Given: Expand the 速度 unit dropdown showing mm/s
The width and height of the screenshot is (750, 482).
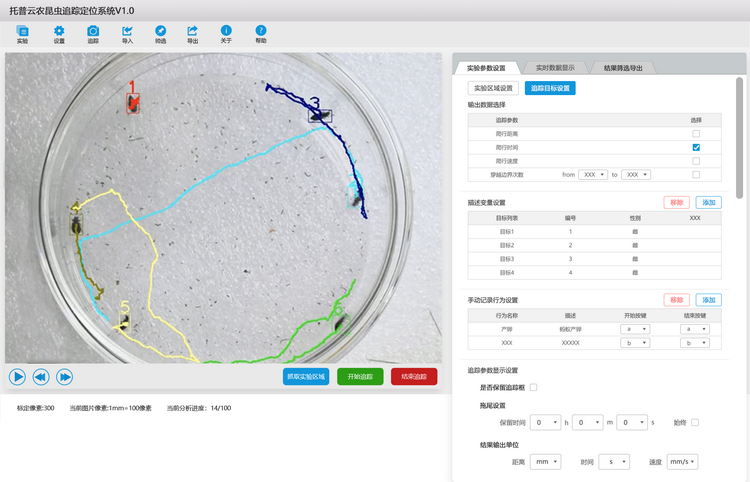Looking at the screenshot, I should pos(681,462).
